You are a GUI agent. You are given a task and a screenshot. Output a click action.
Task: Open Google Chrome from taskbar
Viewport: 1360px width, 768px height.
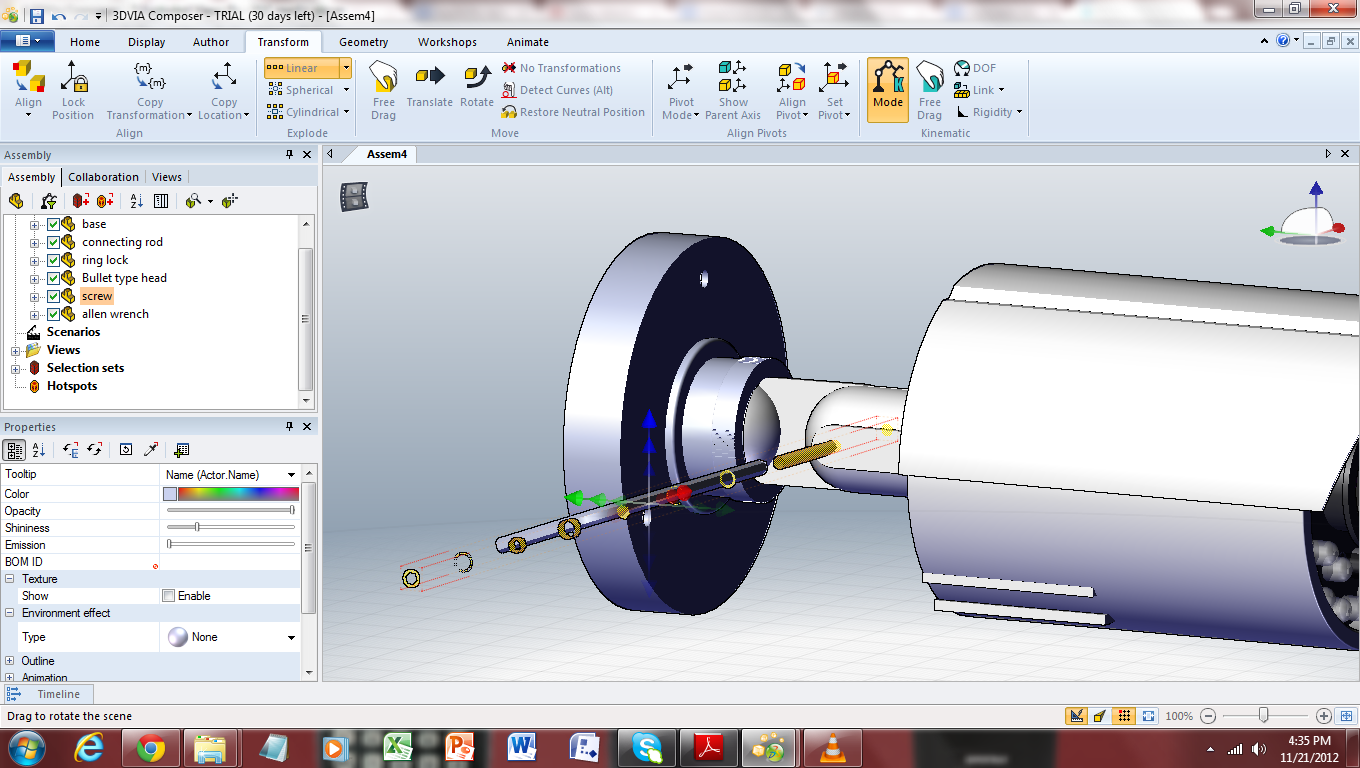click(x=151, y=747)
